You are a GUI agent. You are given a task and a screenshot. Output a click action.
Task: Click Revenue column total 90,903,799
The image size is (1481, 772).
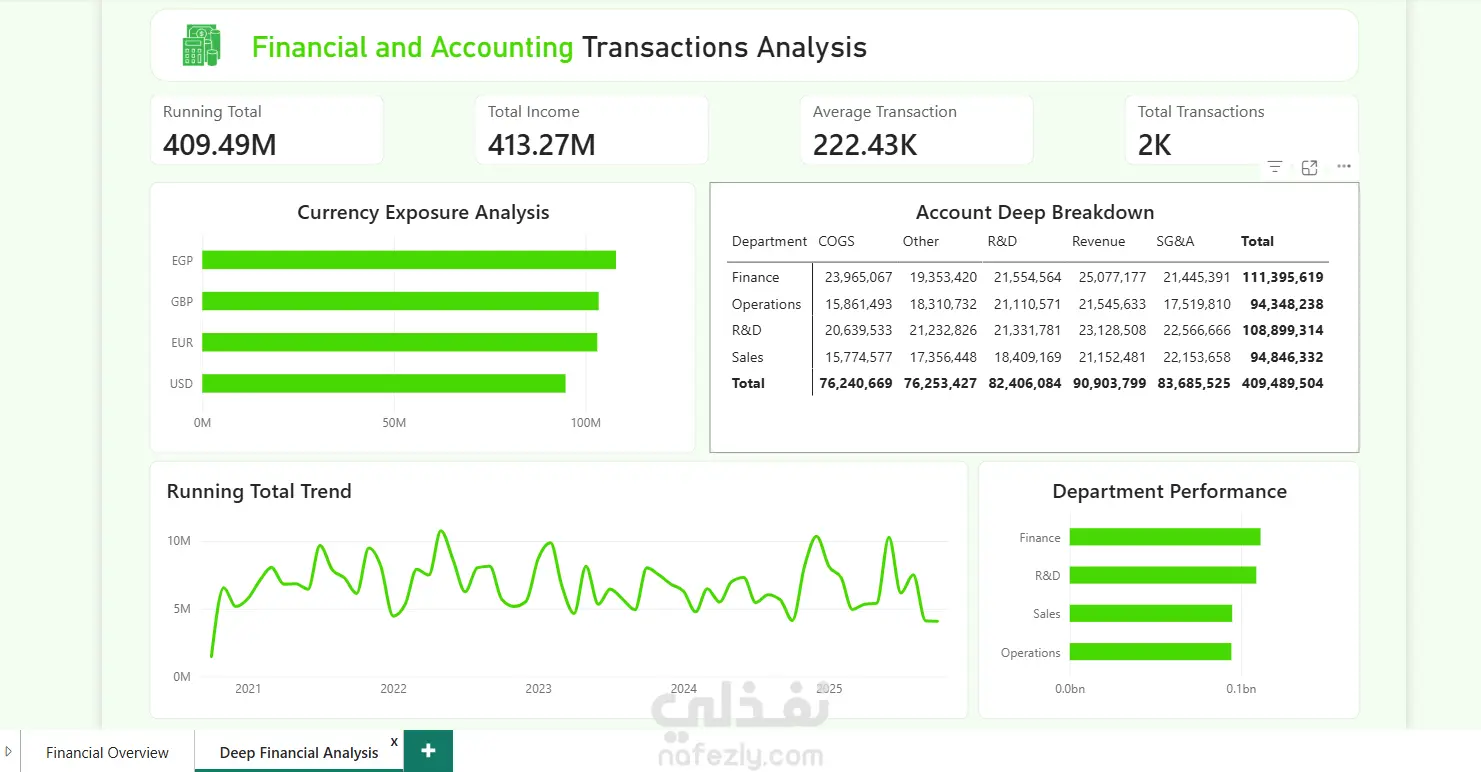tap(1109, 383)
